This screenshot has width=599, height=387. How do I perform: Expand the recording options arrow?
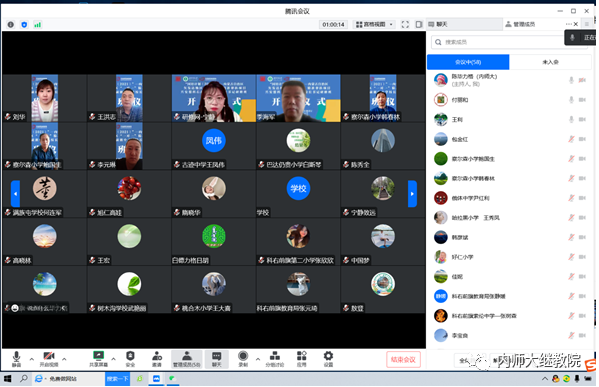click(x=258, y=359)
